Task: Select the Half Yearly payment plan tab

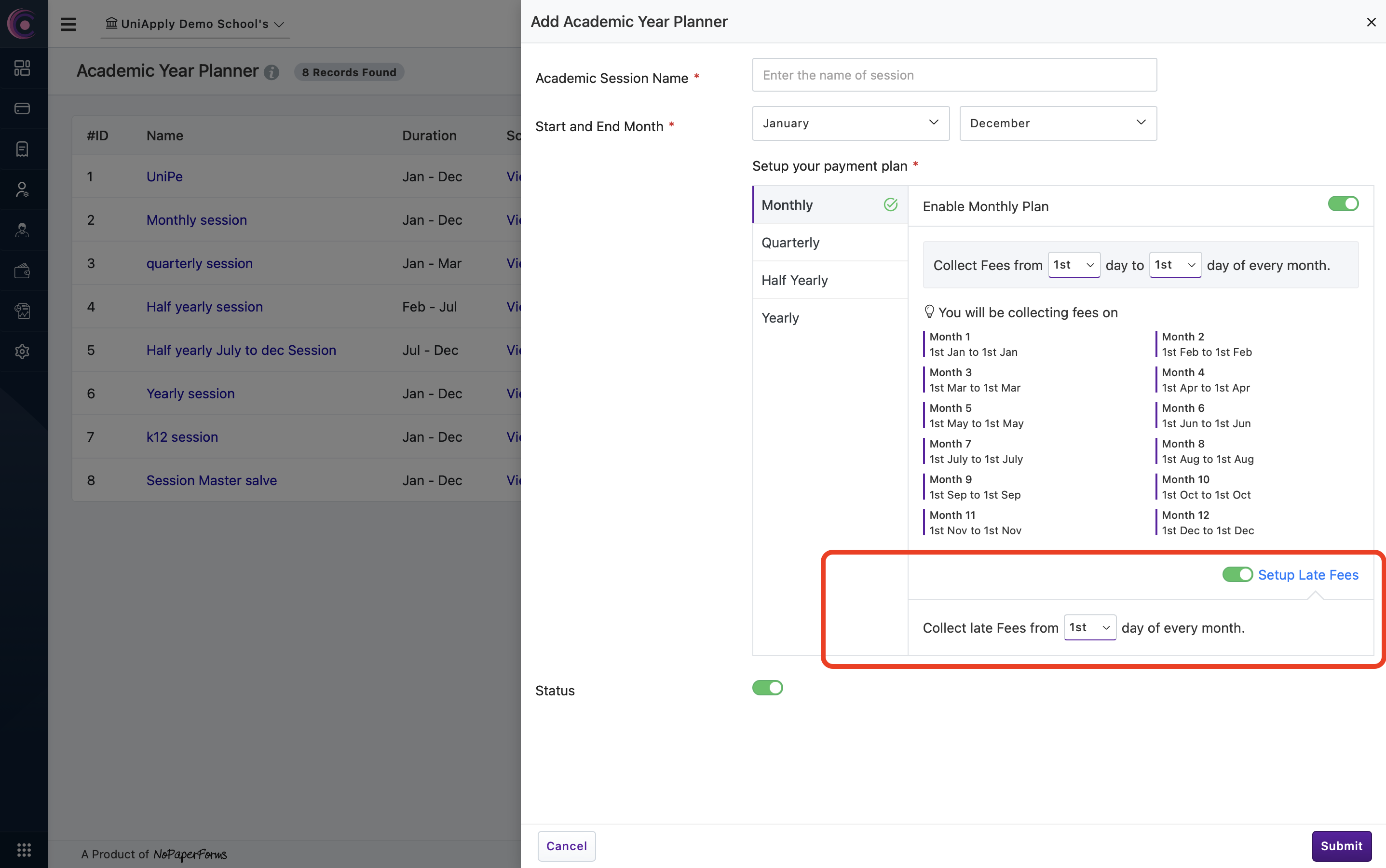Action: (x=829, y=280)
